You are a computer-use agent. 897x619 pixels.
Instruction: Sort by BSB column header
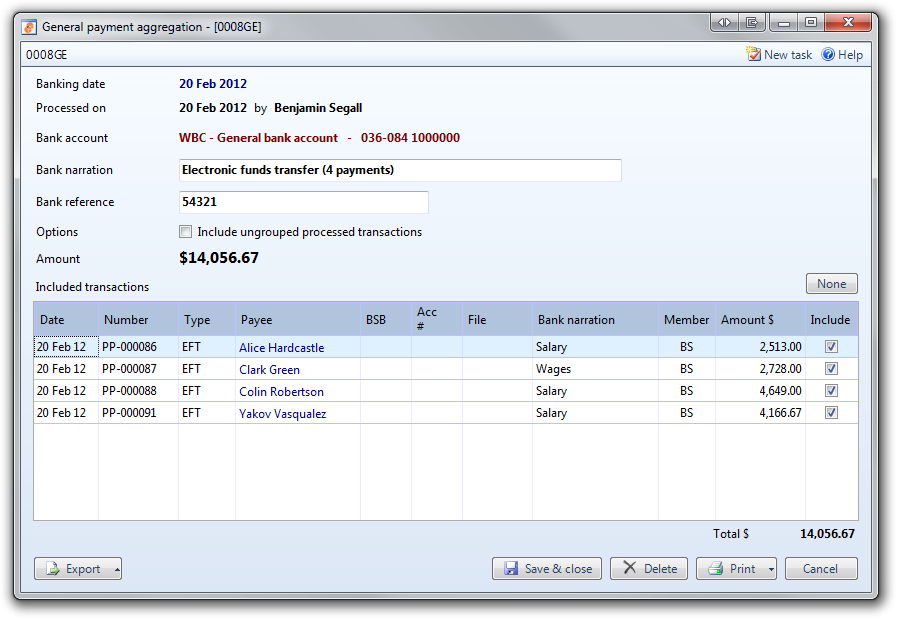[386, 320]
